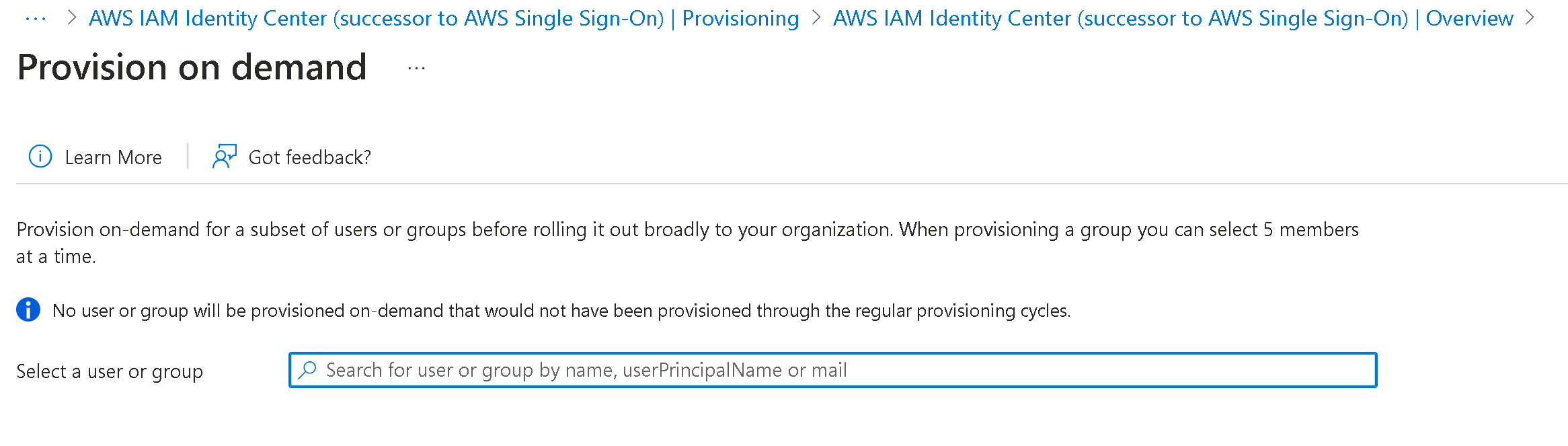Expand the collapsed breadcrumb ellipsis
The image size is (1568, 446).
click(35, 19)
